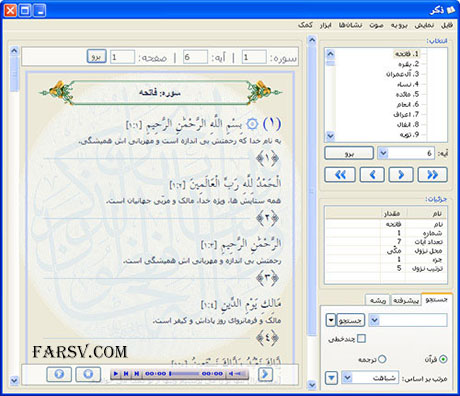Image resolution: width=460 pixels, height=396 pixels.
Task: Click the second round blue button in bottom bar
Action: pos(88,374)
